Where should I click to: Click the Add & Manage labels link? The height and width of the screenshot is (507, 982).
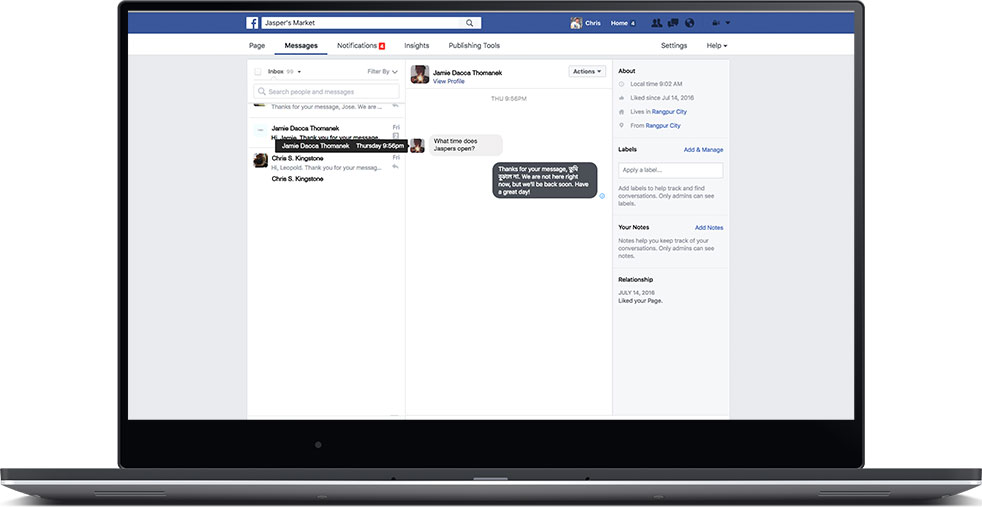[x=703, y=150]
